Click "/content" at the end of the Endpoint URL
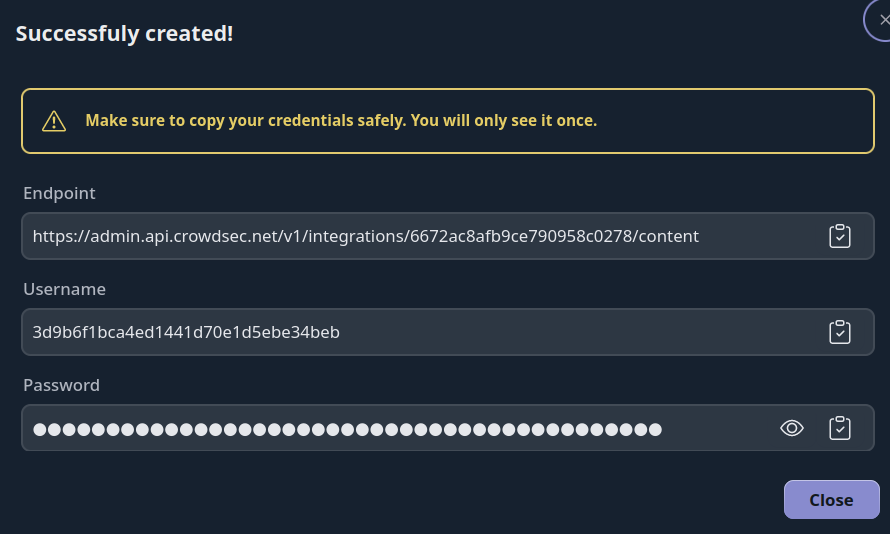890x534 pixels. coord(667,237)
